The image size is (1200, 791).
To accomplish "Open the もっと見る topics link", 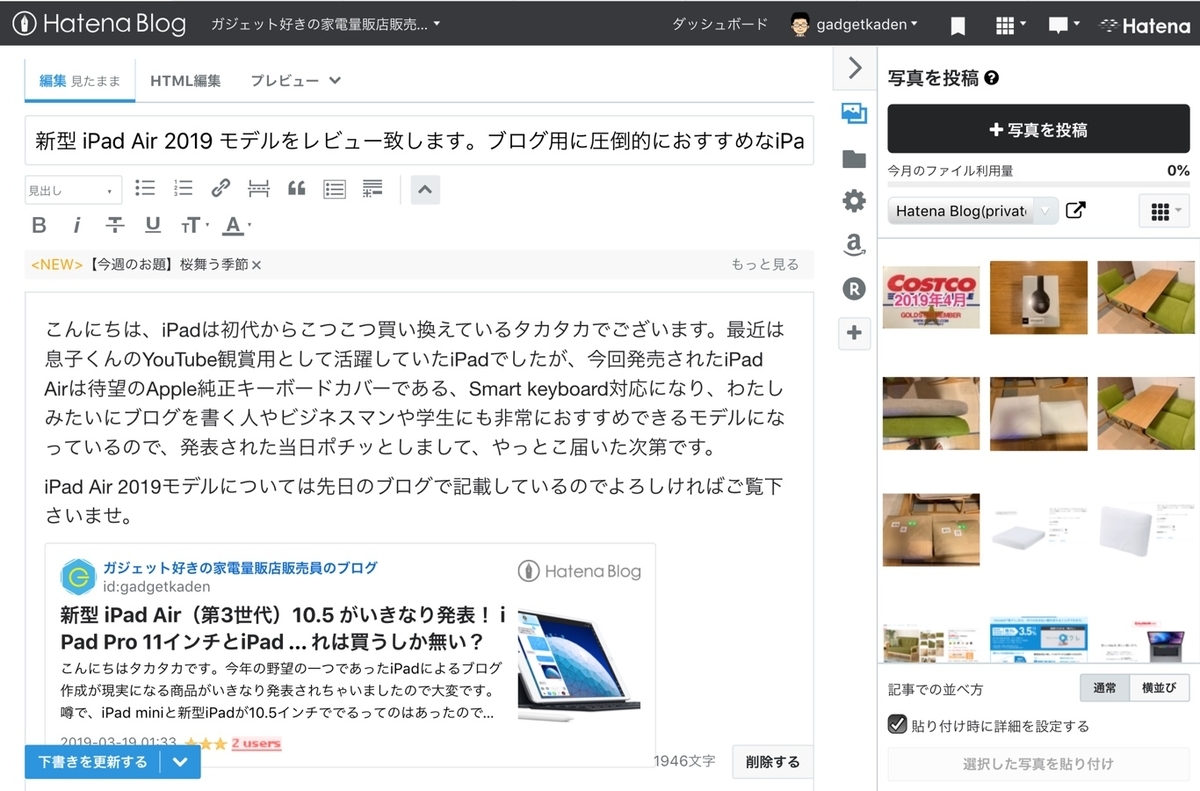I will click(765, 265).
